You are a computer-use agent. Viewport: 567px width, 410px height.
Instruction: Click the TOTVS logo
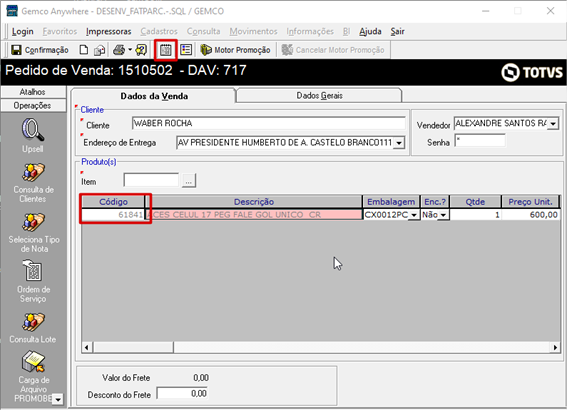click(532, 72)
